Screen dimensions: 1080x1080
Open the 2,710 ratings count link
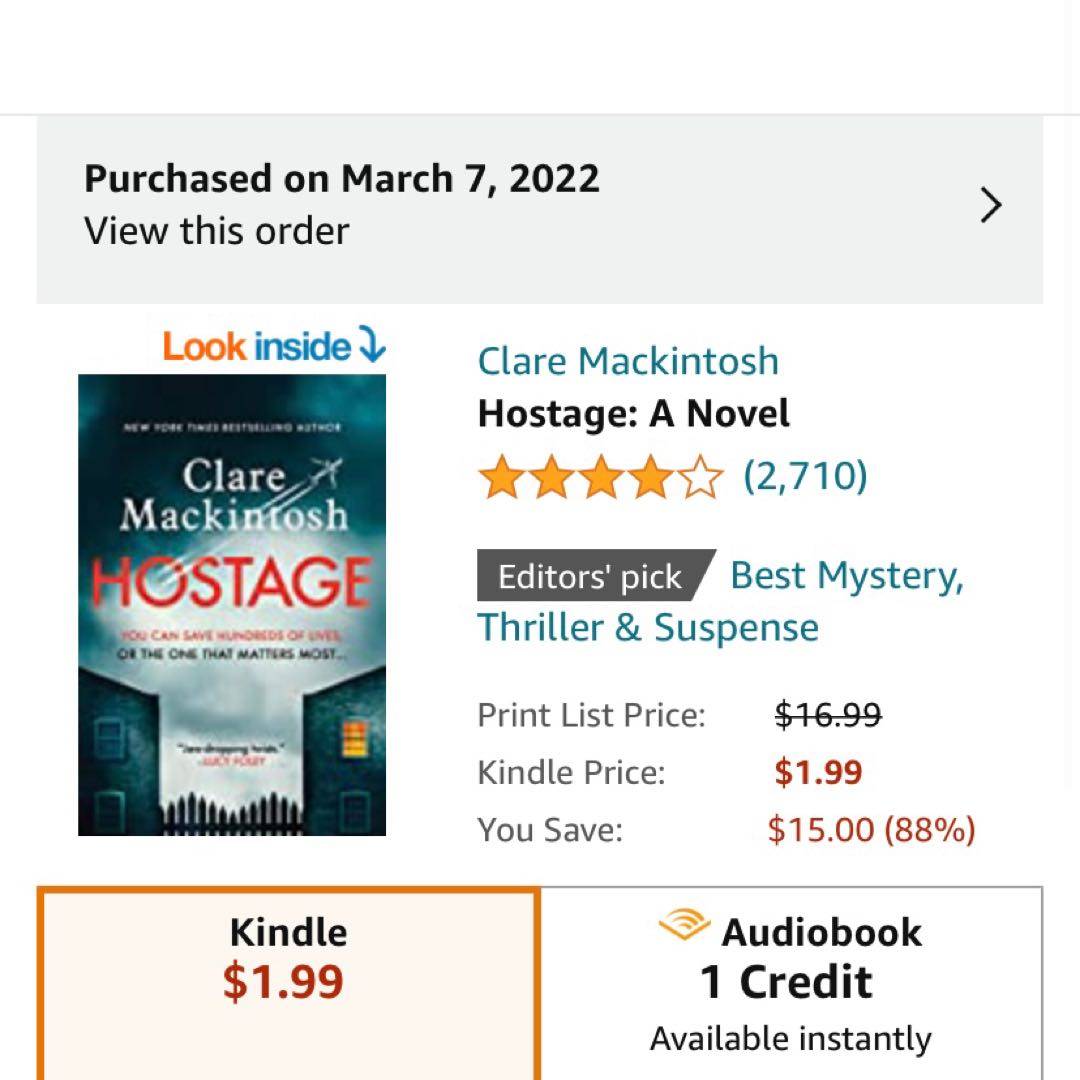coord(805,476)
